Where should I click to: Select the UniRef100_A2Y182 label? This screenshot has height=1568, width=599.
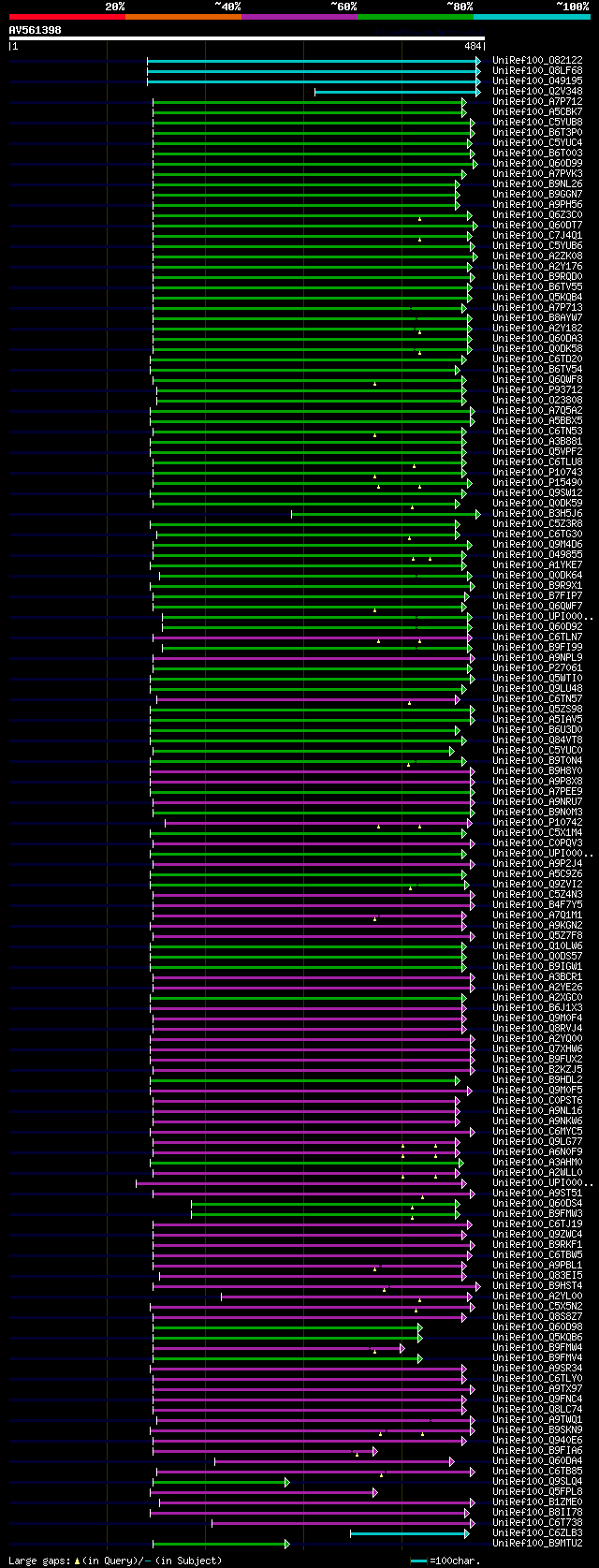[x=537, y=328]
